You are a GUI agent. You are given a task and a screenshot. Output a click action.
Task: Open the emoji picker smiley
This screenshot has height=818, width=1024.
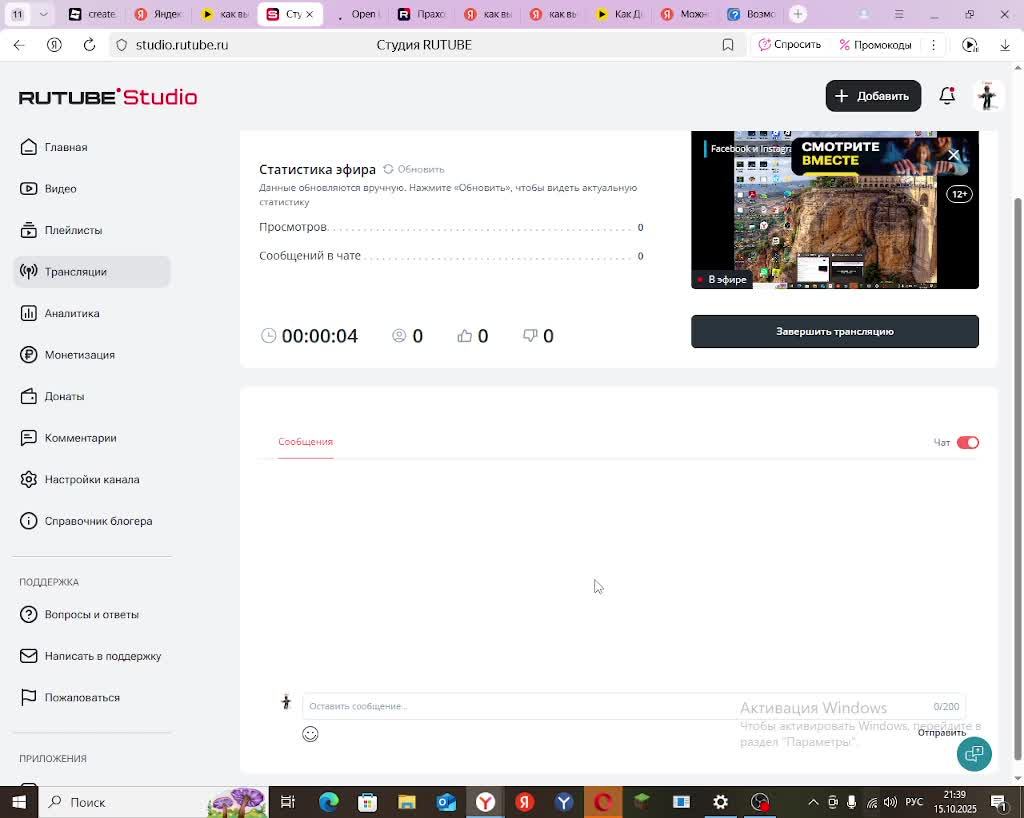pyautogui.click(x=310, y=734)
